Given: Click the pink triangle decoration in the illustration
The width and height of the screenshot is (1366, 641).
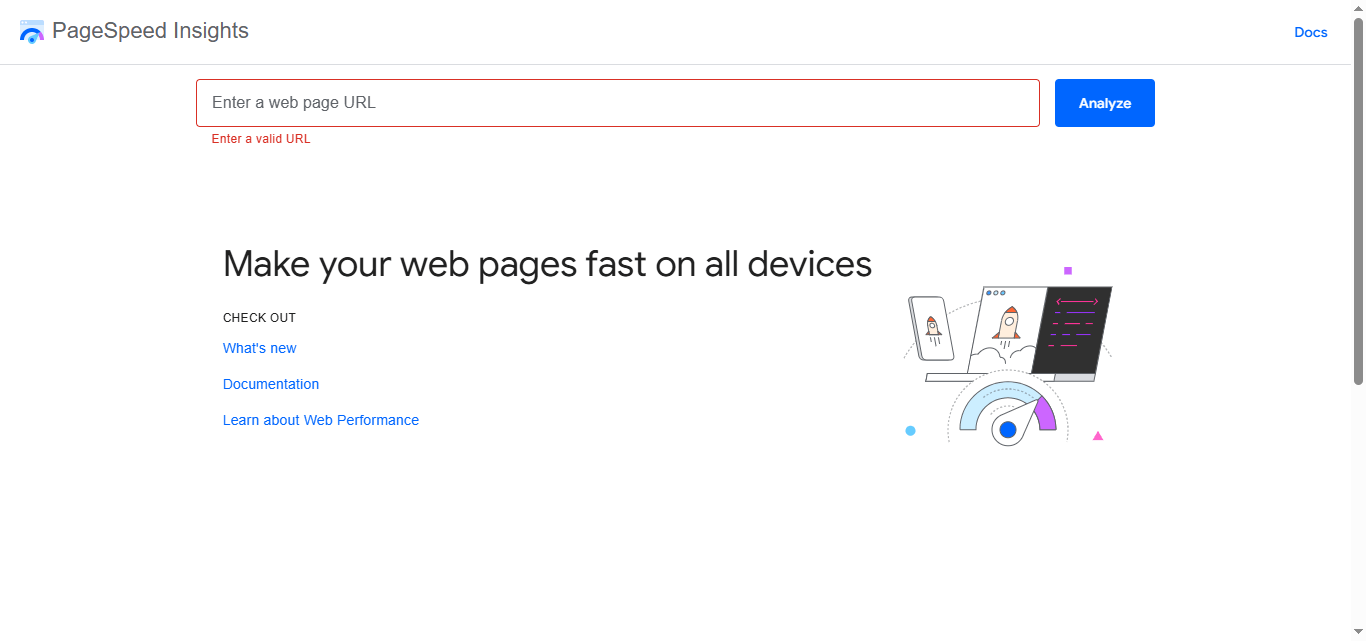Looking at the screenshot, I should [1098, 434].
